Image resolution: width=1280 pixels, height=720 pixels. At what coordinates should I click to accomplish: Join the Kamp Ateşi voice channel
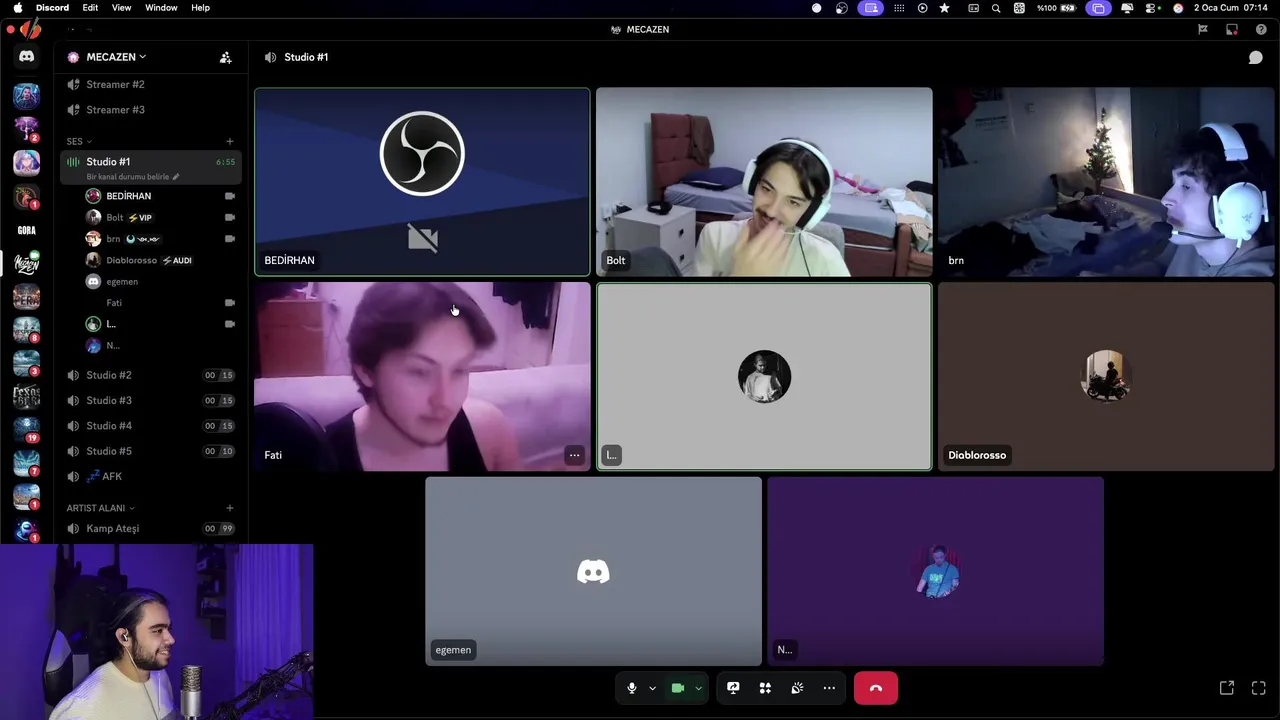click(x=151, y=529)
